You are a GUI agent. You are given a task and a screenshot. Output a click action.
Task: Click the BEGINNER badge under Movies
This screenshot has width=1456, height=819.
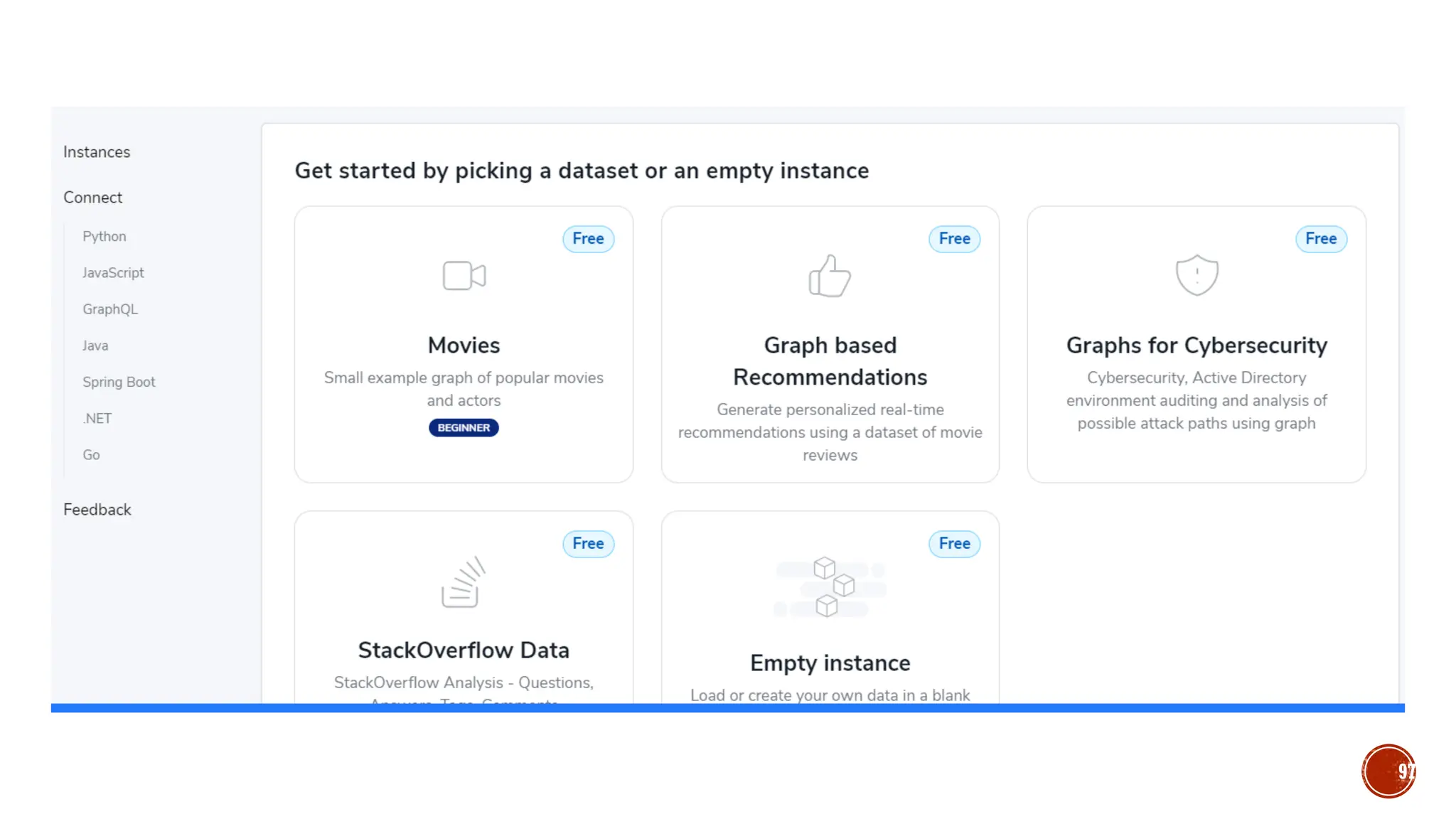click(464, 428)
